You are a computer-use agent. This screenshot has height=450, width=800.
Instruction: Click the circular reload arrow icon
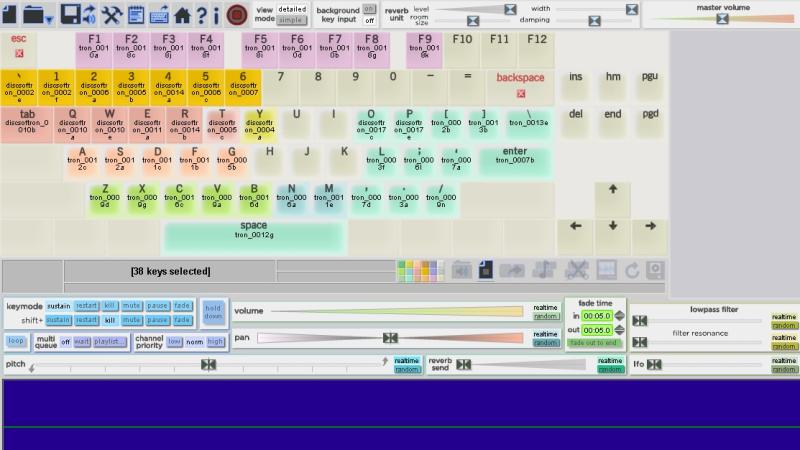tap(632, 270)
